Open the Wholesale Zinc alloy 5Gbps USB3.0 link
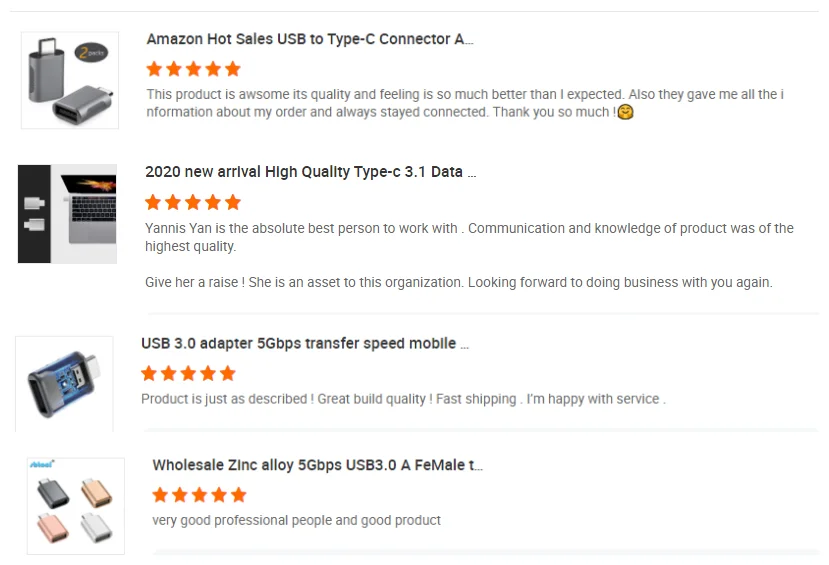Viewport: 829px width, 565px height. [x=317, y=465]
